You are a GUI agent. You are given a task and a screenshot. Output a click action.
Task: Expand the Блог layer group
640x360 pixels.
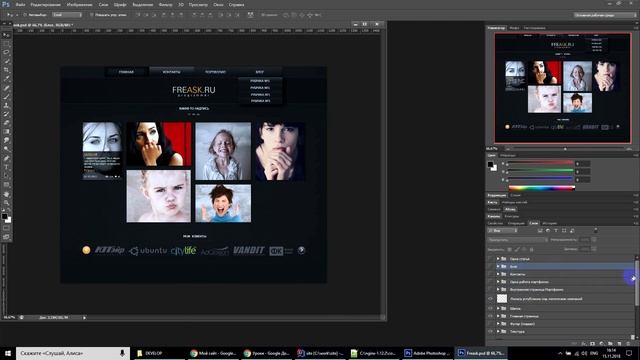498,266
